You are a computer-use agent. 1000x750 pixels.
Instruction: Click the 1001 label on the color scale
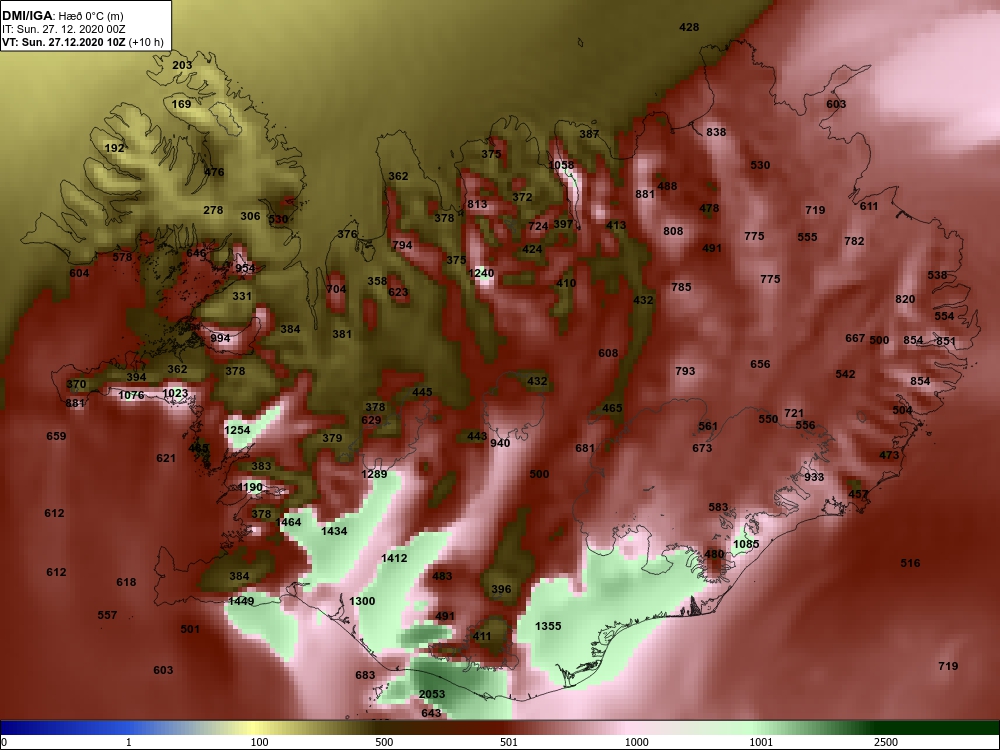tap(761, 742)
